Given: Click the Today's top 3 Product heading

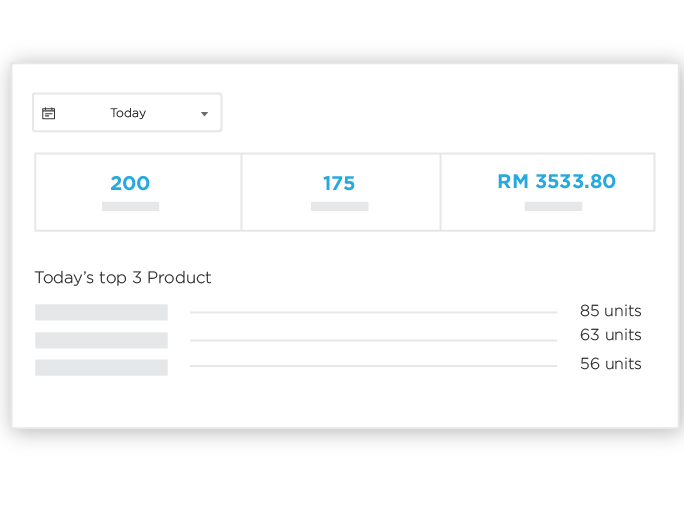Looking at the screenshot, I should point(123,278).
